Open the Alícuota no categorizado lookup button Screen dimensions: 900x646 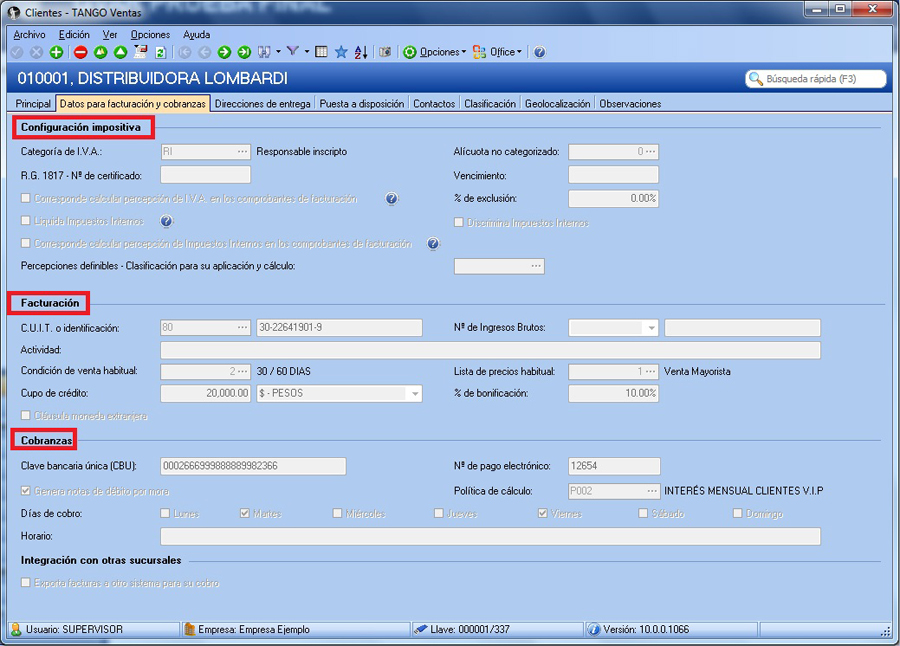[650, 152]
